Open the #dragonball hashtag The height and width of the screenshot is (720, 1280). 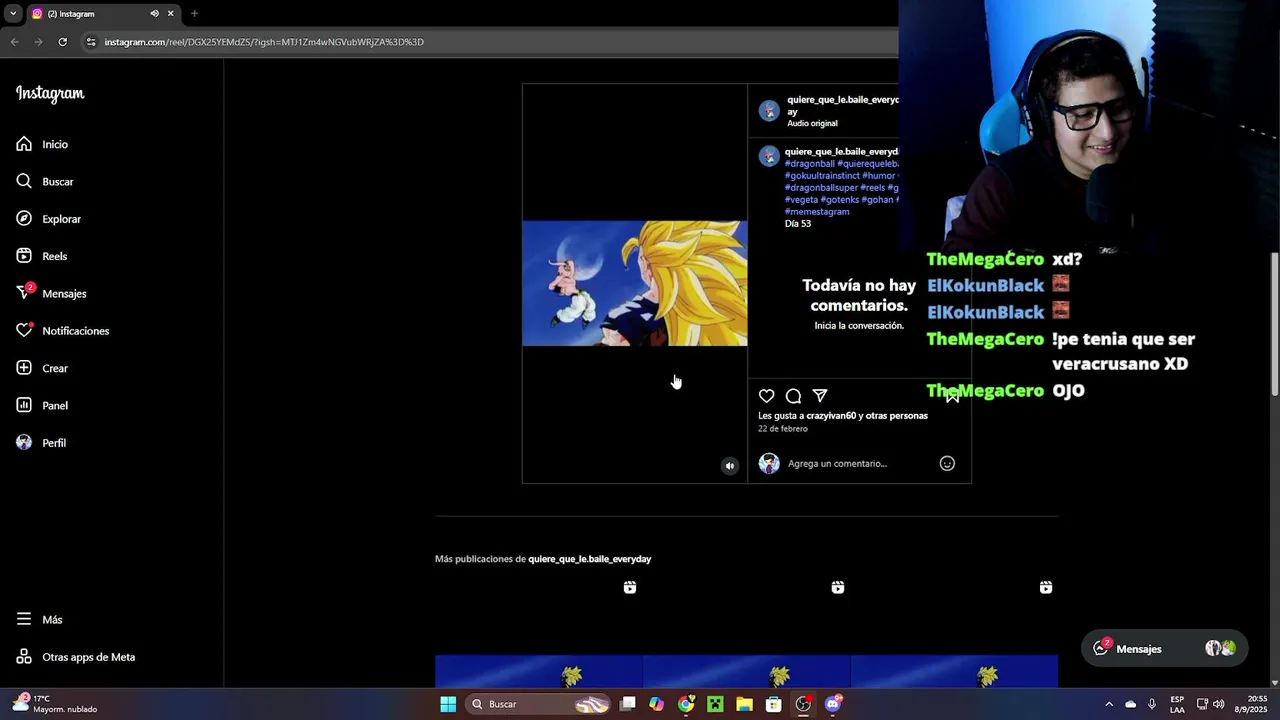click(x=809, y=164)
